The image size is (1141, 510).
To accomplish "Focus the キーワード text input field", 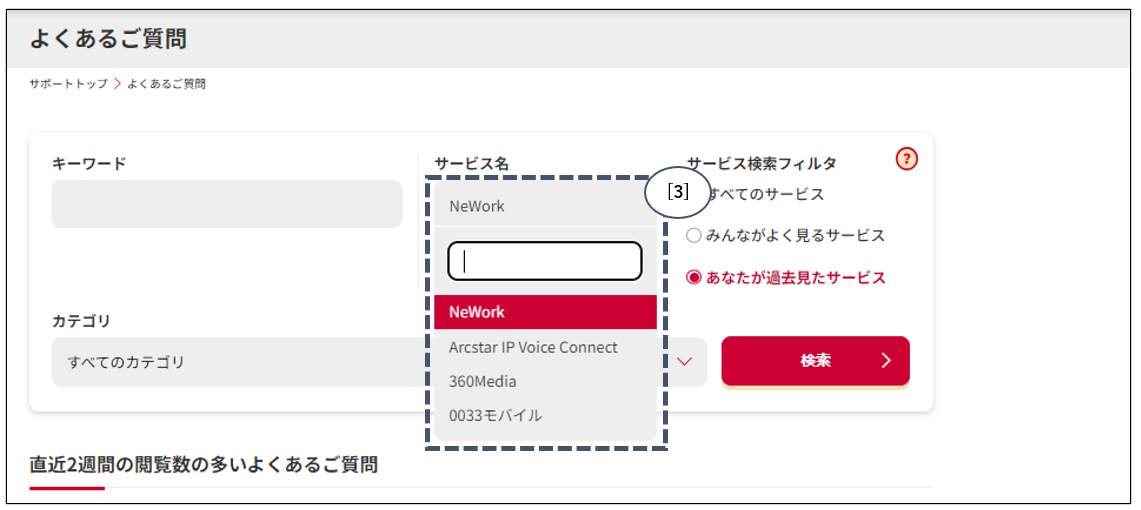I will (x=227, y=204).
